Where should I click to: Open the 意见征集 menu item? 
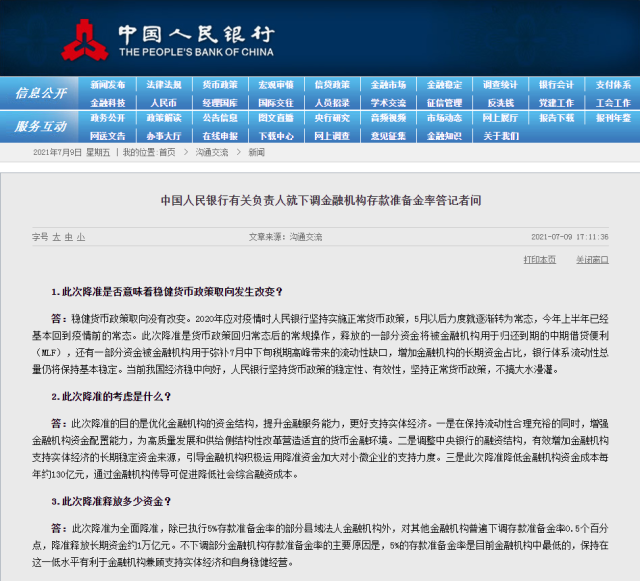click(388, 136)
